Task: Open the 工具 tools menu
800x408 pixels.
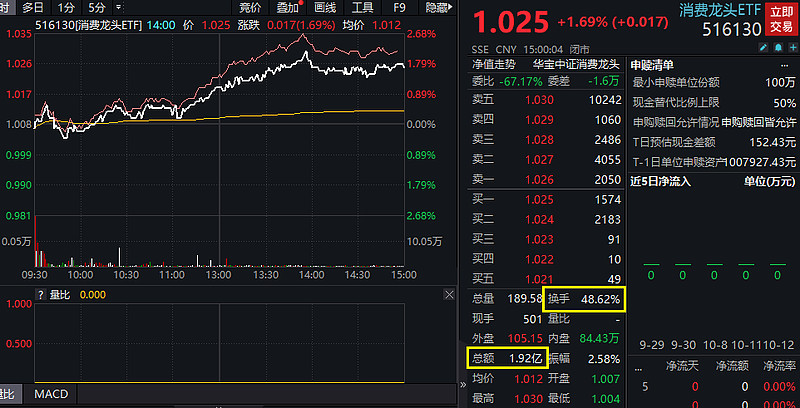Action: (363, 7)
